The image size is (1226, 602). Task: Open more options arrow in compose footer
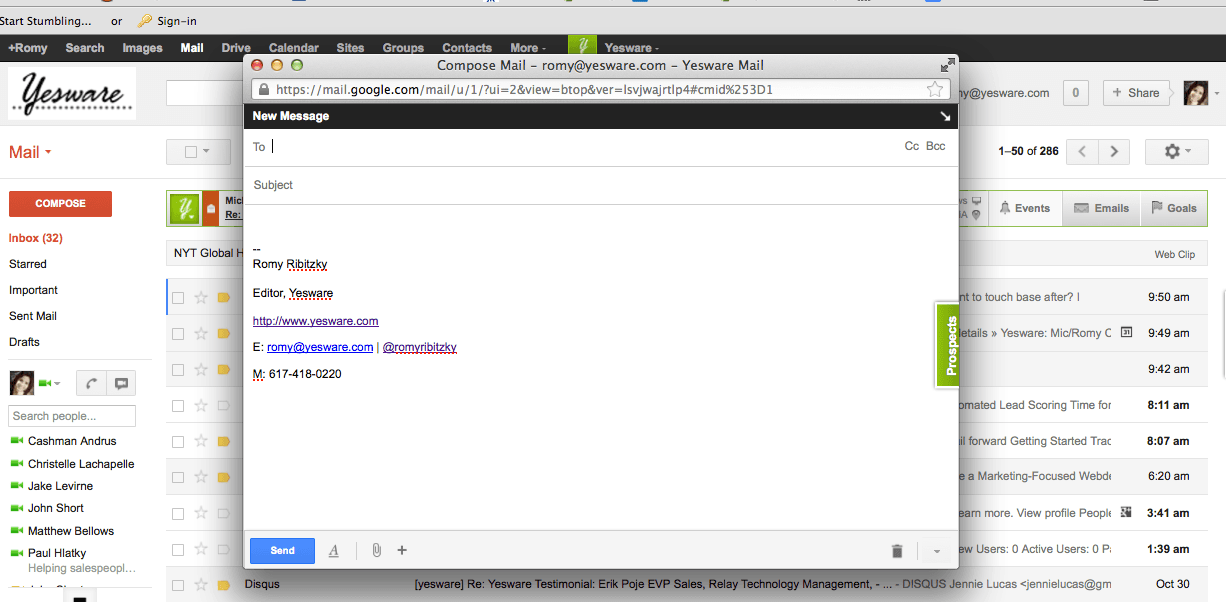point(937,551)
